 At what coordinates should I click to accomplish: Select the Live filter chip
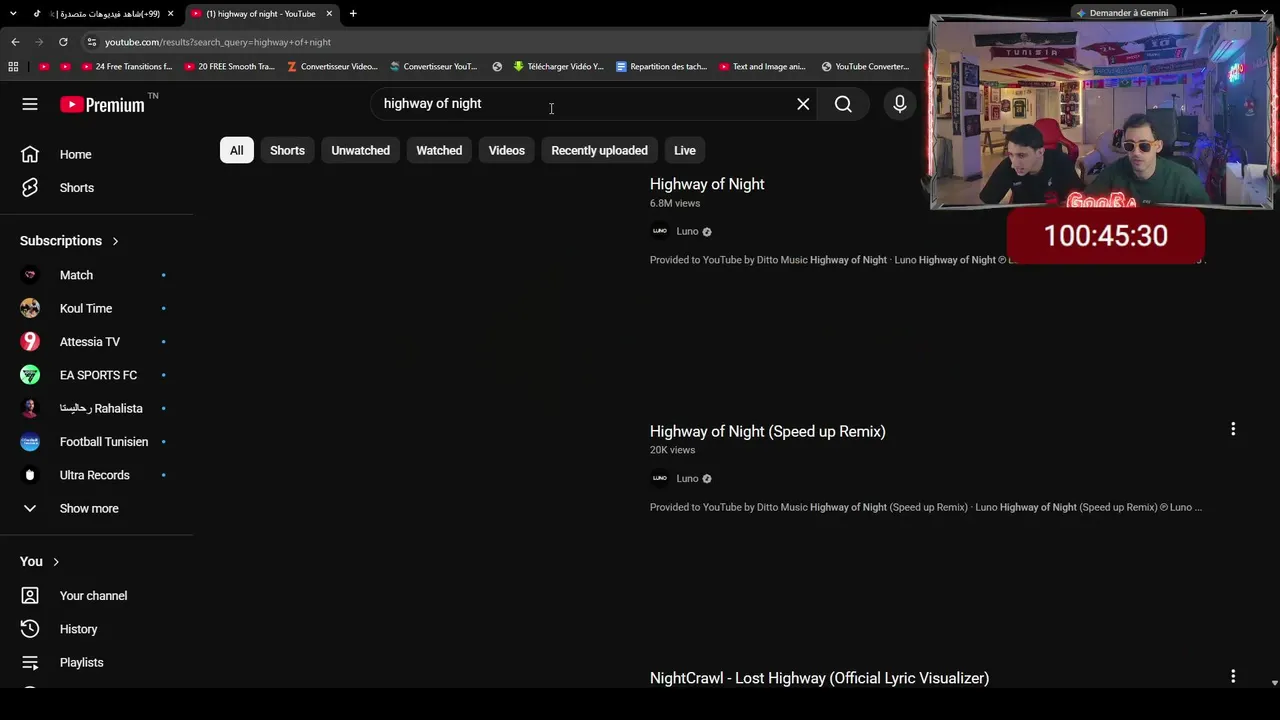pos(685,150)
